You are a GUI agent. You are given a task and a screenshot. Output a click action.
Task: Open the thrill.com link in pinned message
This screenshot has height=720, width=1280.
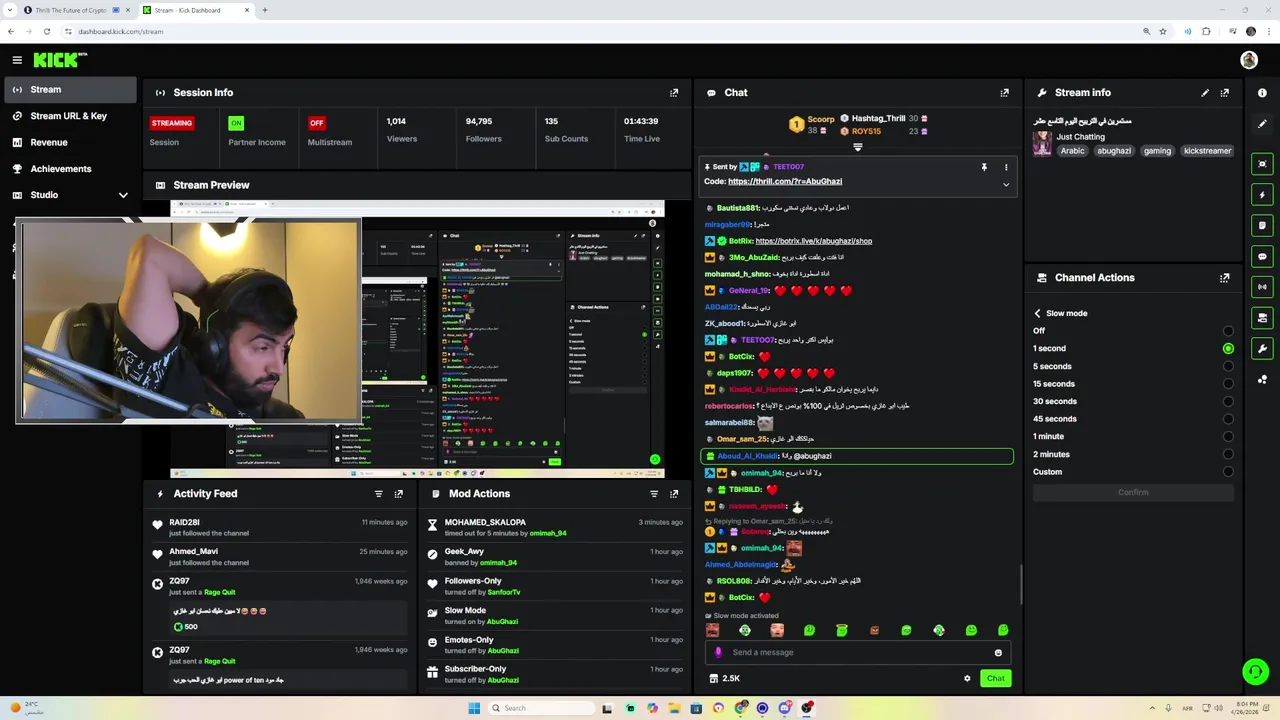(x=785, y=182)
